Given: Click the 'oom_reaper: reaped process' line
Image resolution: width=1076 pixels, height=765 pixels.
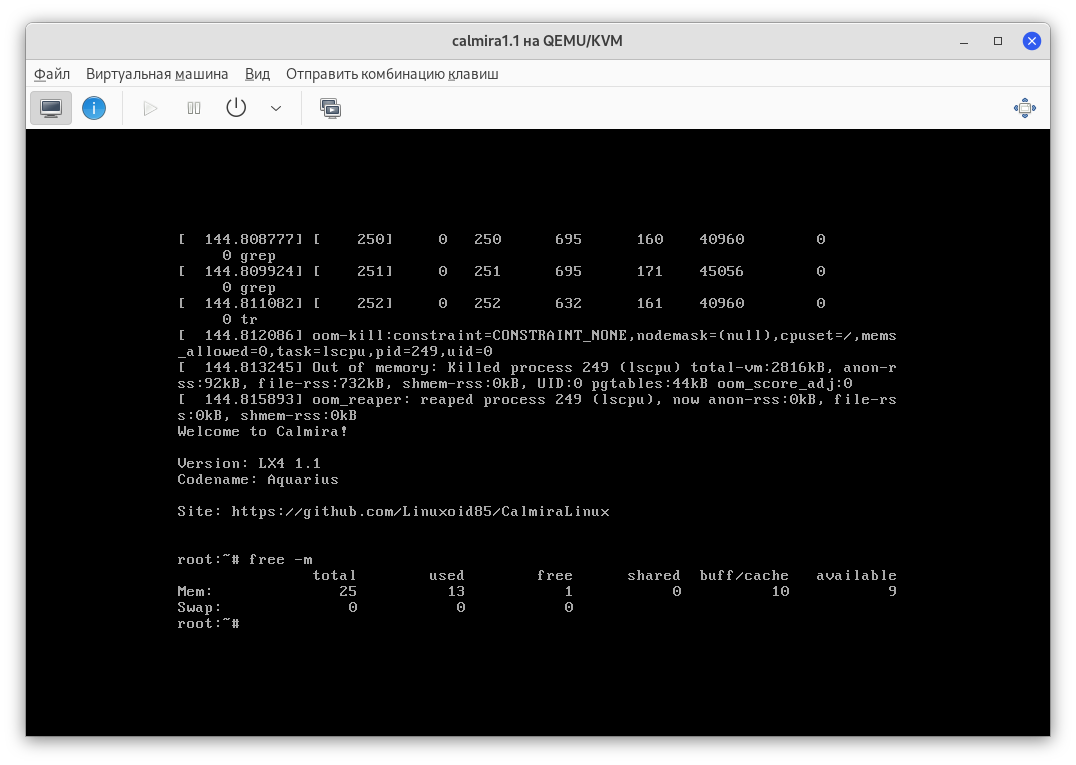Looking at the screenshot, I should 537,408.
